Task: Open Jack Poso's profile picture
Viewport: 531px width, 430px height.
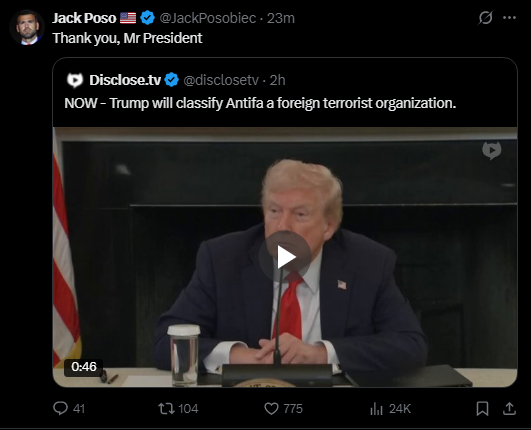Action: pos(27,27)
